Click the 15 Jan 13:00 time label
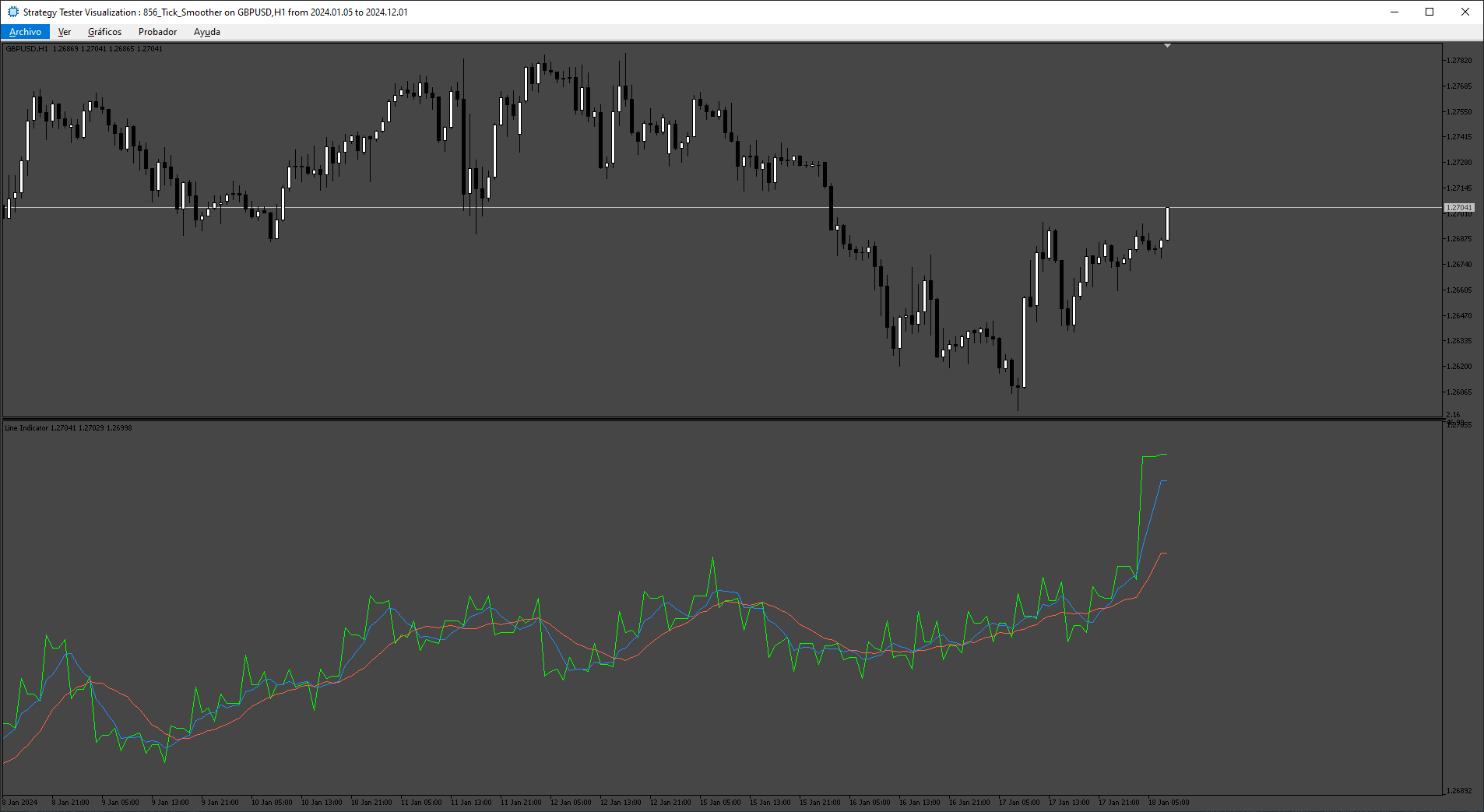The height and width of the screenshot is (812, 1484). 770,803
